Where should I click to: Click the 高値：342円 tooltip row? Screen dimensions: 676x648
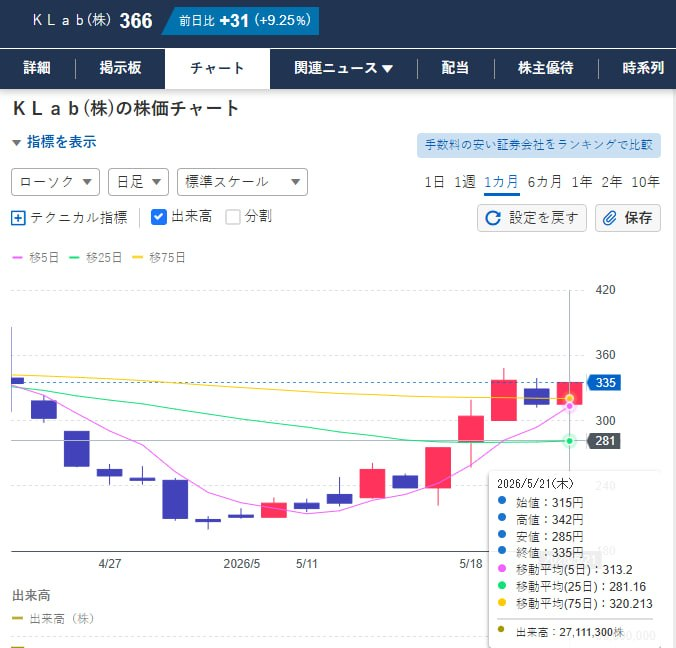point(541,520)
